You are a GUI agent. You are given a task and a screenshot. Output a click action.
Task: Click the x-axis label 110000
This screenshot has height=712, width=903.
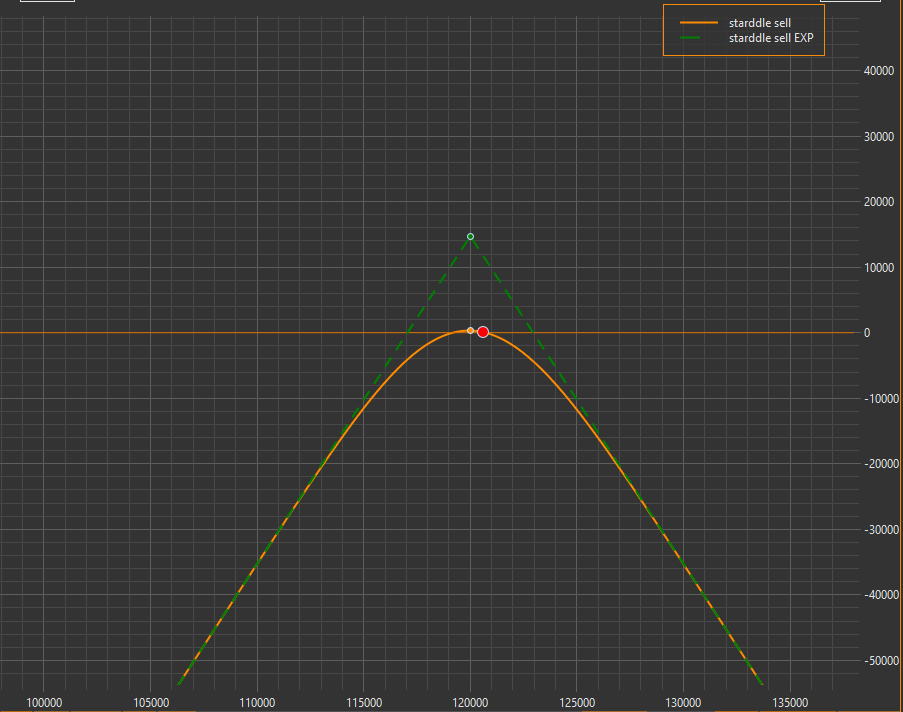click(x=257, y=703)
